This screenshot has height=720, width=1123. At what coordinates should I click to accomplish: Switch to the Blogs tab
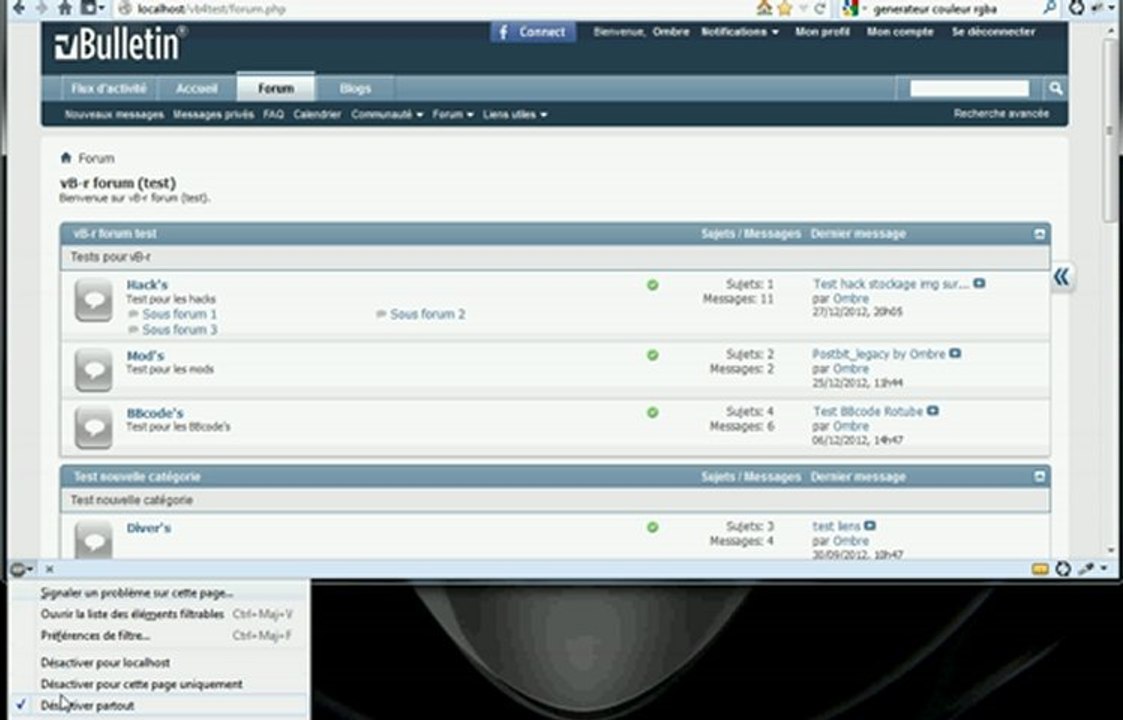355,89
